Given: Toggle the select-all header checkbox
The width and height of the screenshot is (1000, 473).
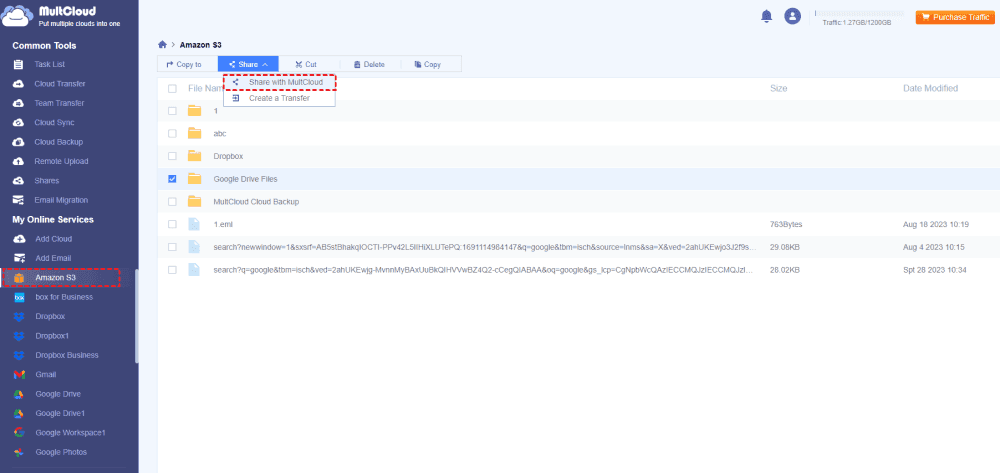Looking at the screenshot, I should click(x=172, y=89).
